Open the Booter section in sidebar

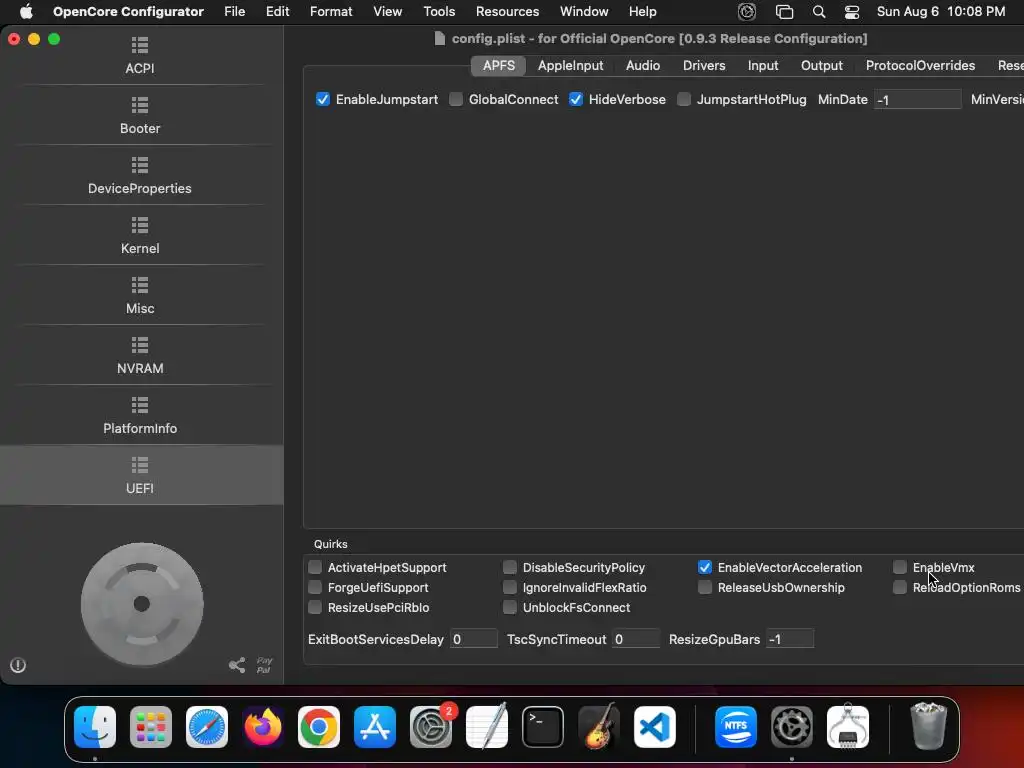point(140,116)
